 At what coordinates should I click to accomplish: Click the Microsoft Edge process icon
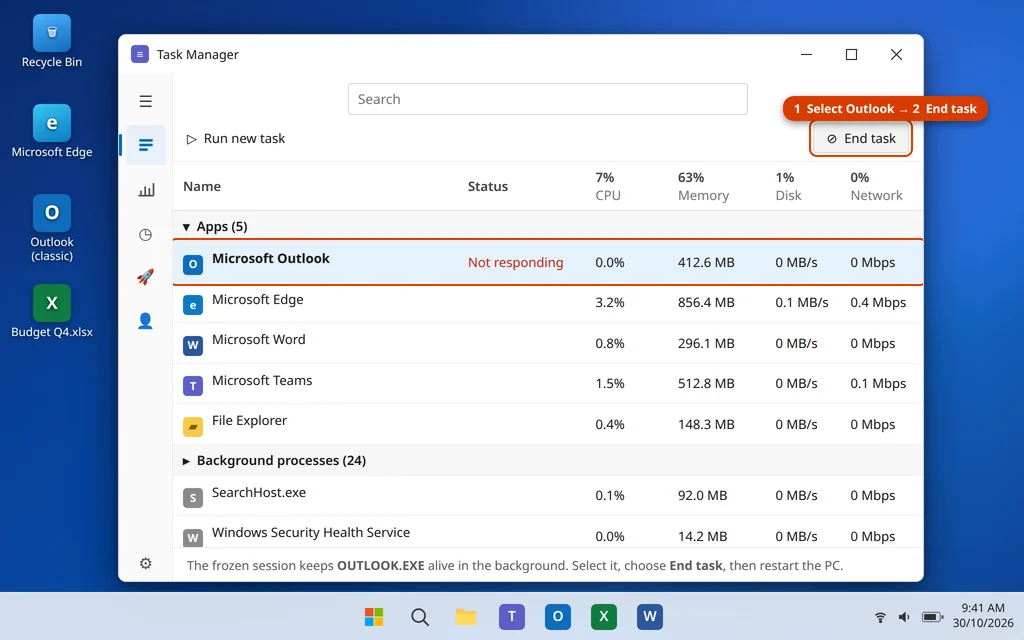point(193,305)
